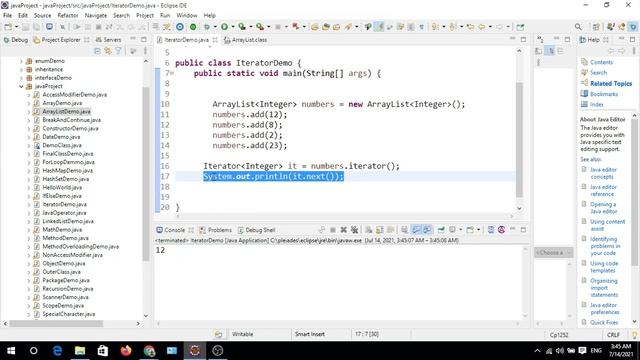This screenshot has width=640, height=360.
Task: Switch to the ArrayList.class editor tab
Action: click(245, 40)
